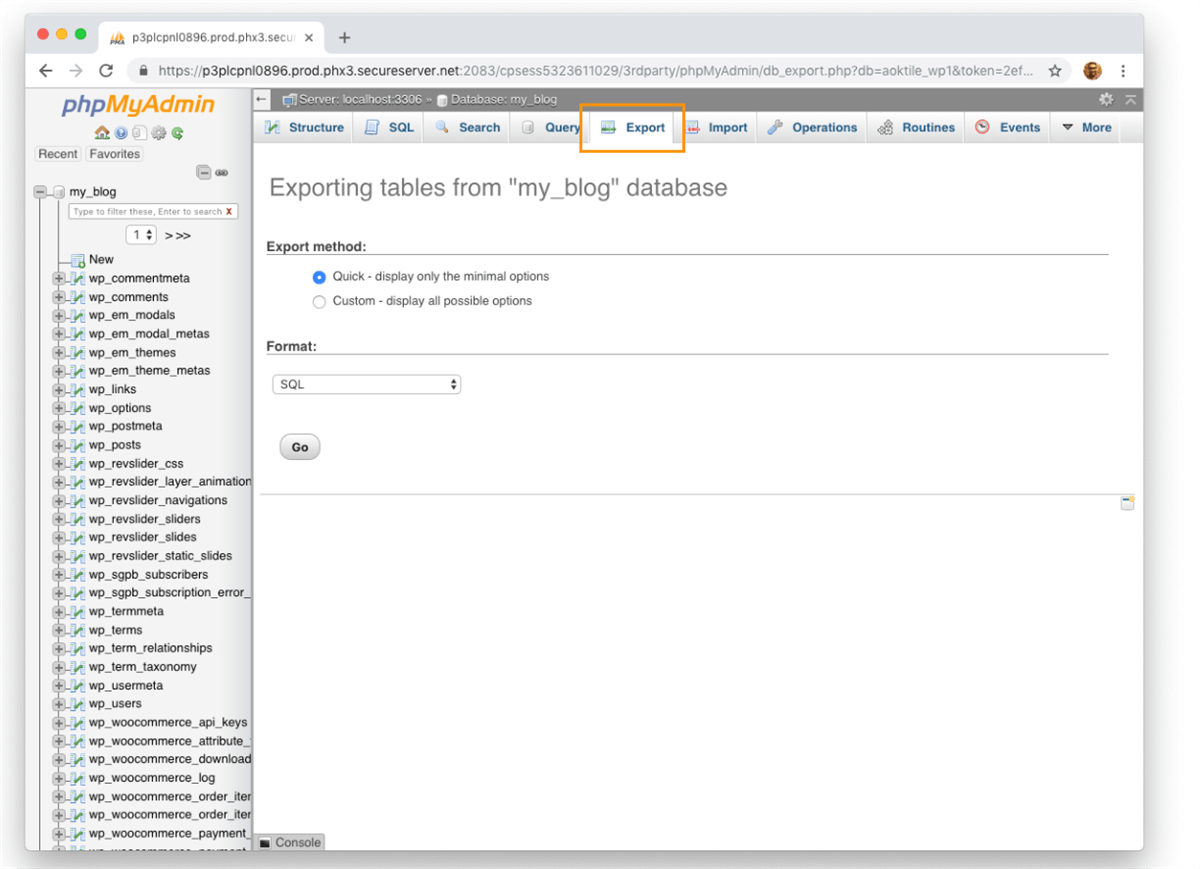Click the navigation panel settings gear
Image resolution: width=1200 pixels, height=869 pixels.
(x=159, y=133)
